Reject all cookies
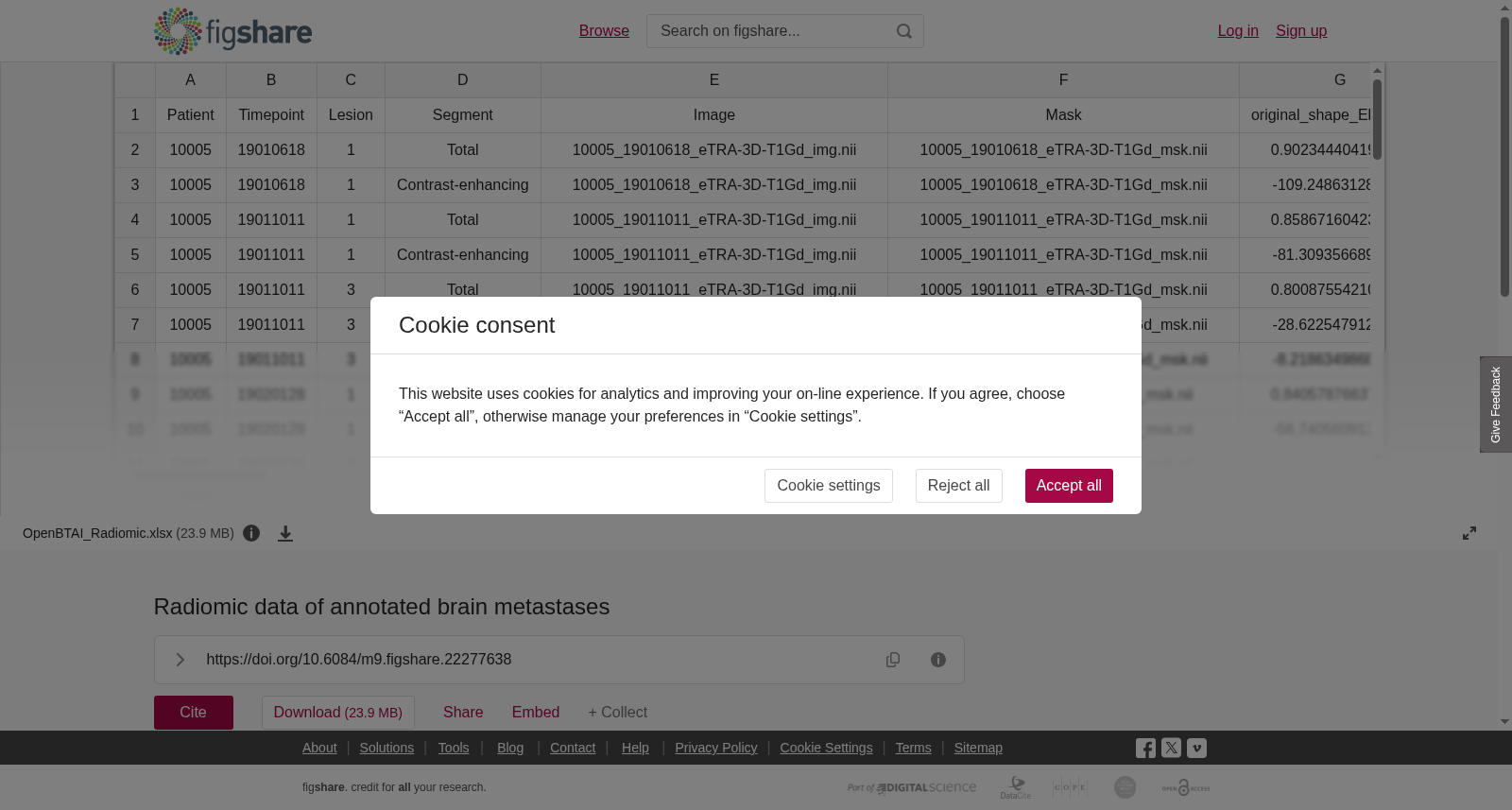The width and height of the screenshot is (1512, 810). click(958, 486)
